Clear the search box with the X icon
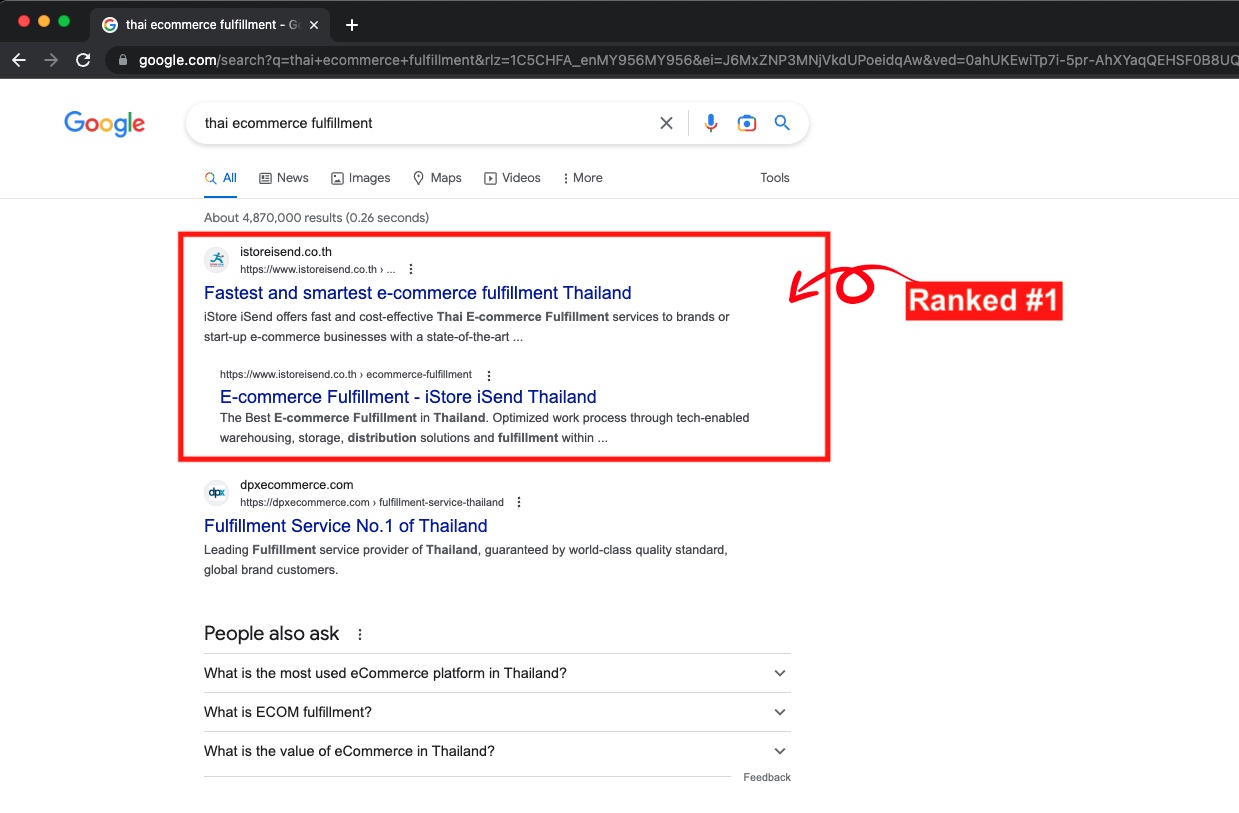The image size is (1239, 813). (666, 123)
